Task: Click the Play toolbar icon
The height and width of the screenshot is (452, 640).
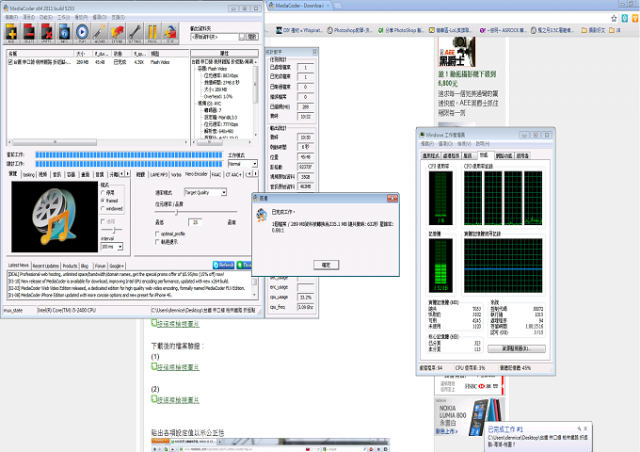Action: [x=82, y=33]
